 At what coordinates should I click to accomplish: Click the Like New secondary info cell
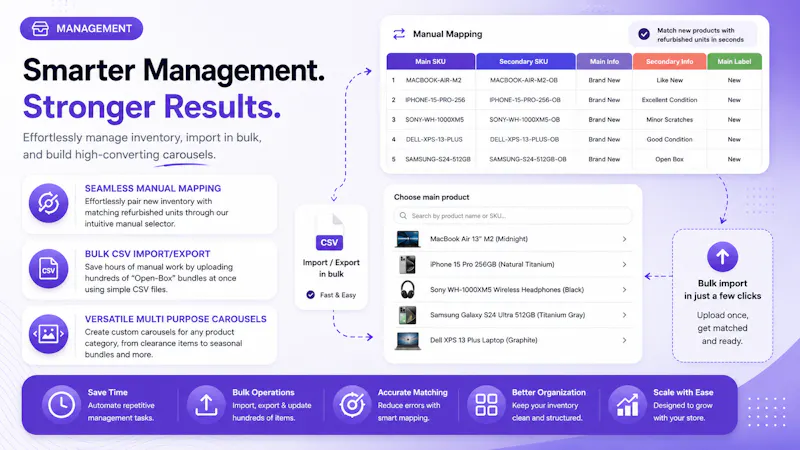pos(669,80)
